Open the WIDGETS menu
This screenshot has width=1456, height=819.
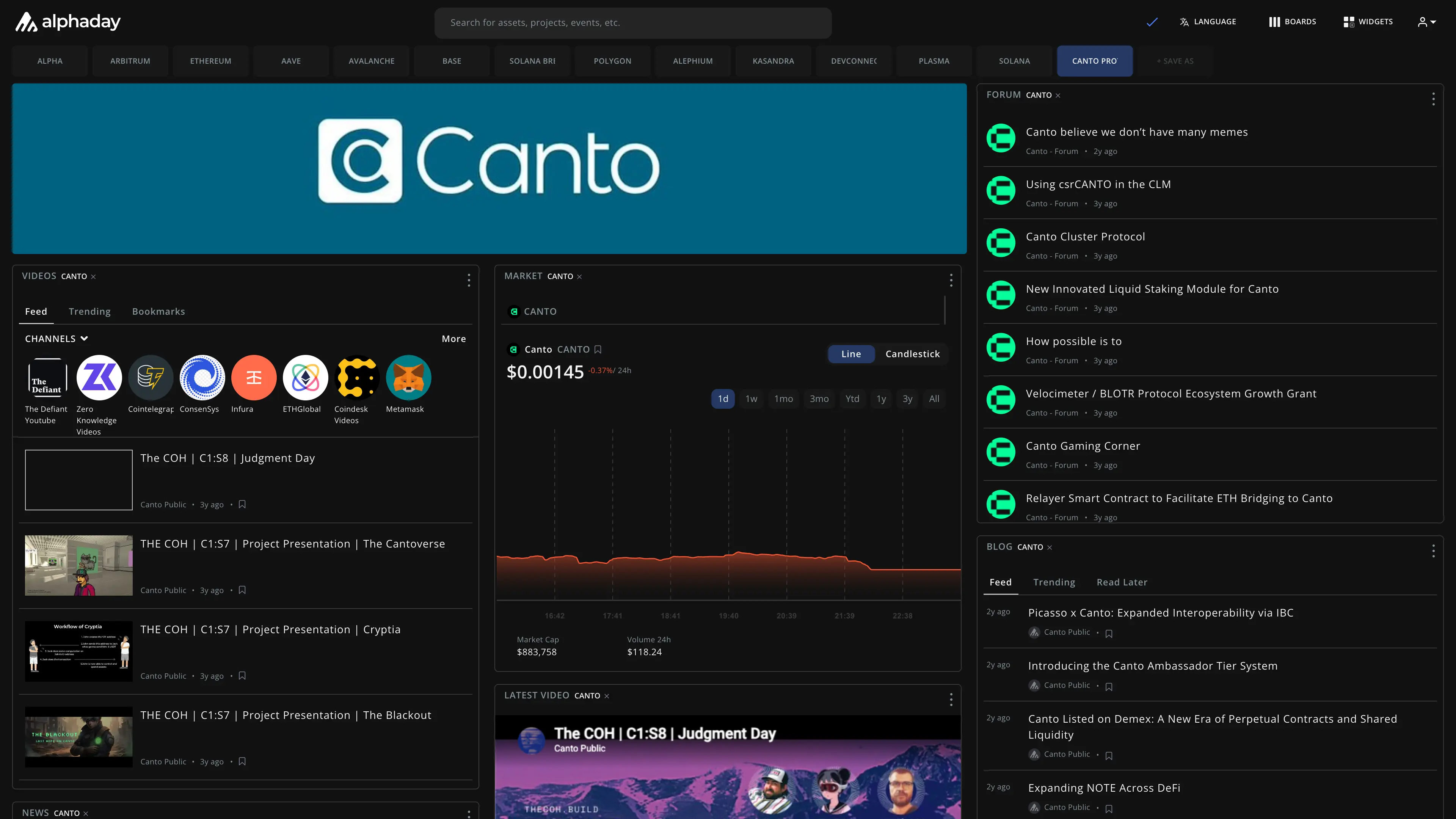coord(1368,22)
